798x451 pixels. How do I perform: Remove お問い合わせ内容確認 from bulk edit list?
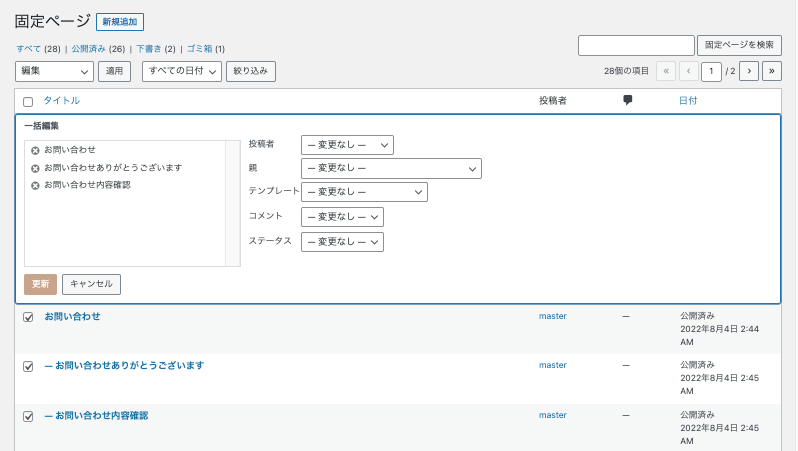(x=35, y=185)
